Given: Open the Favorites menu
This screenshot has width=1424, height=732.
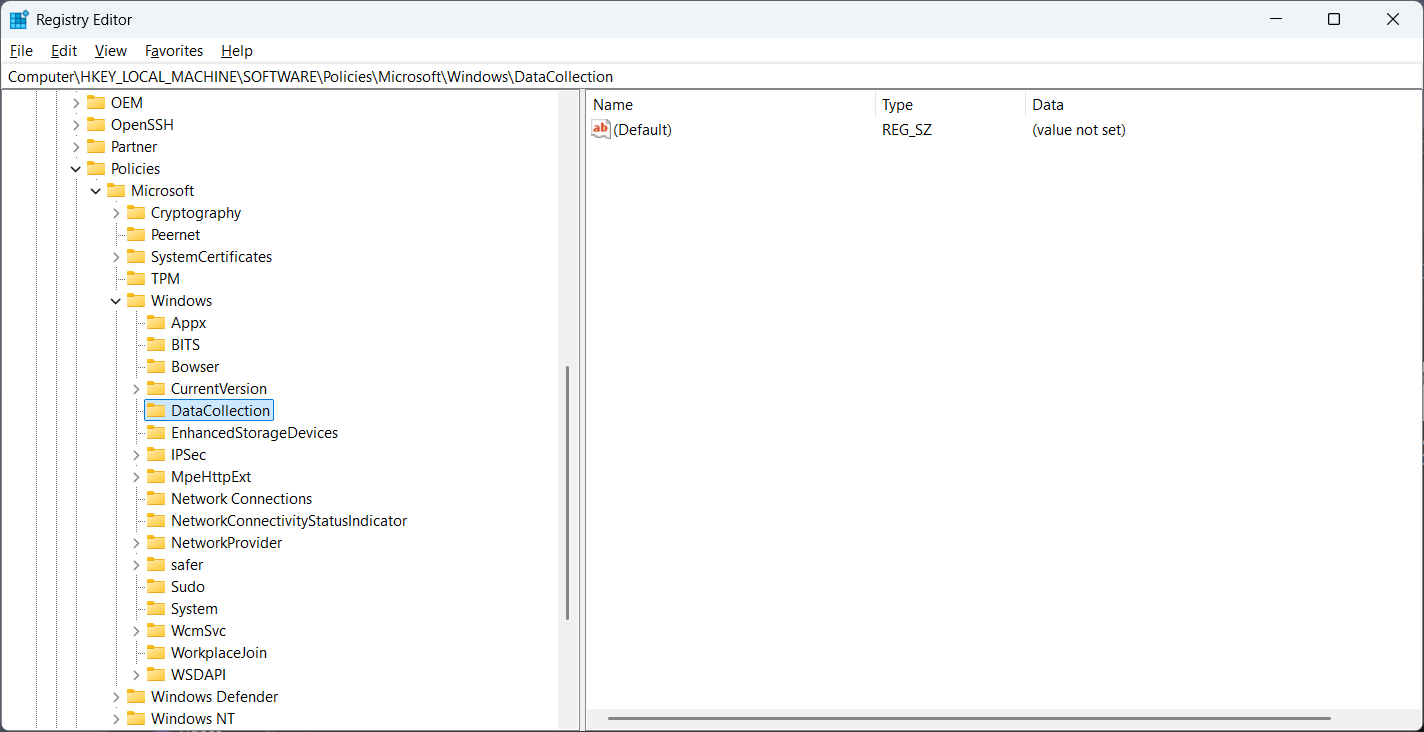Looking at the screenshot, I should click(x=174, y=51).
